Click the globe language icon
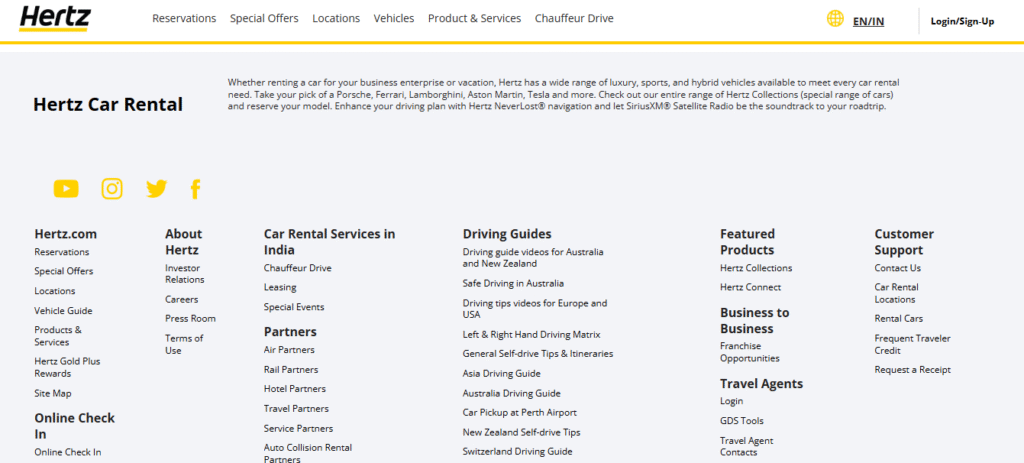This screenshot has height=463, width=1024. coord(835,19)
